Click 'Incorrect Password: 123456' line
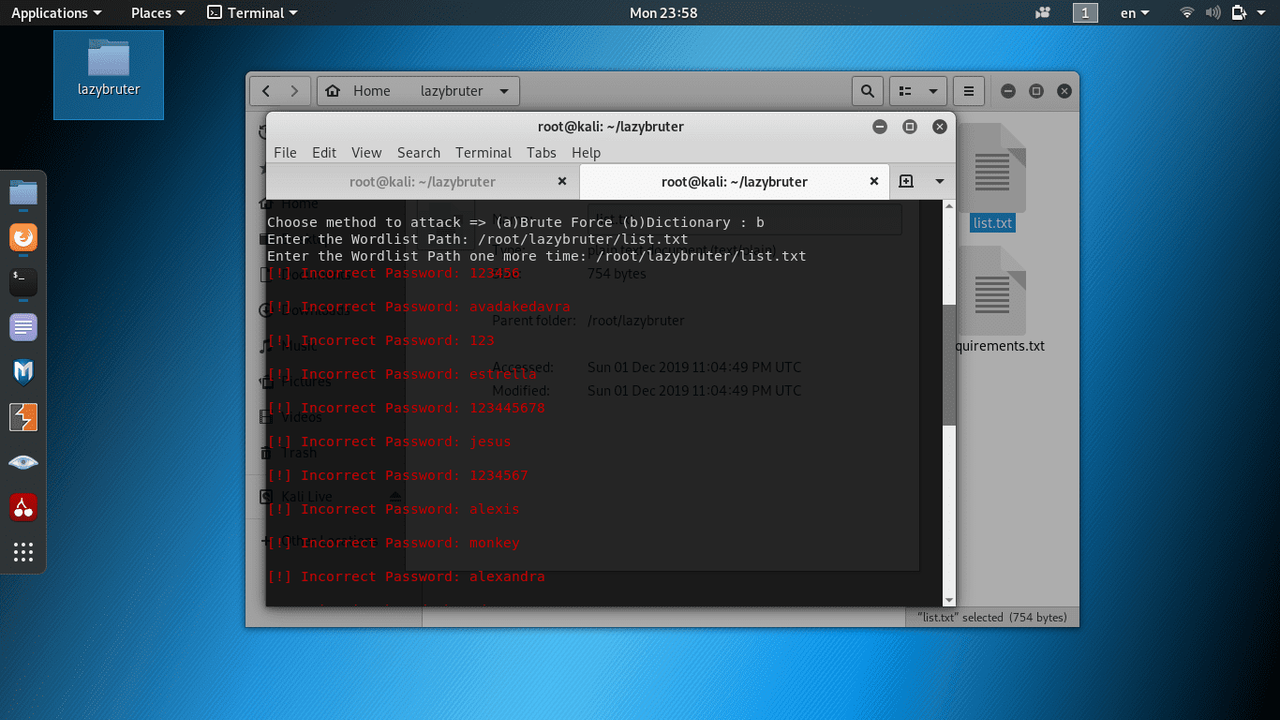This screenshot has width=1280, height=720. click(x=393, y=273)
